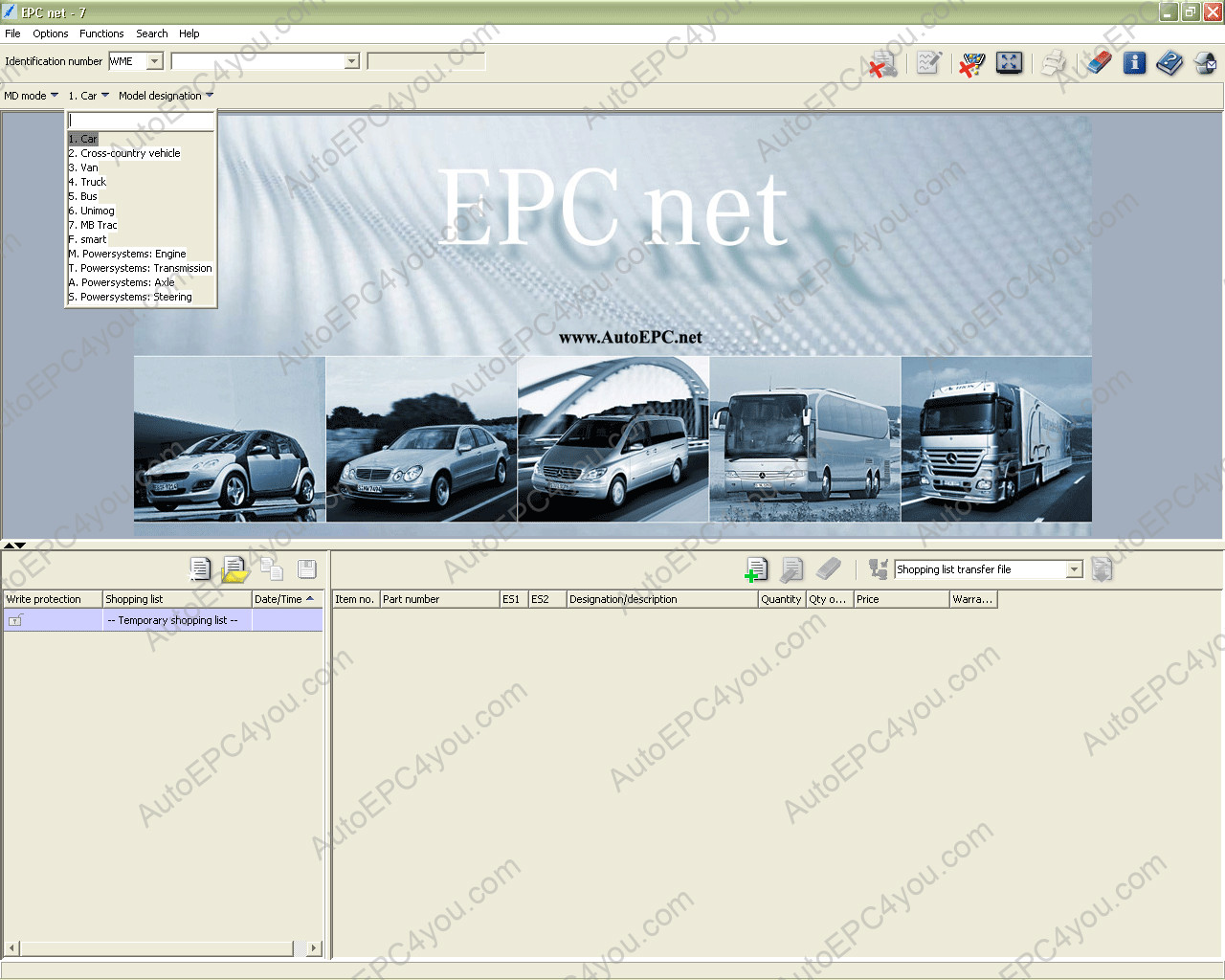This screenshot has width=1225, height=980.
Task: Expand the MD mode dropdown
Action: pyautogui.click(x=31, y=96)
